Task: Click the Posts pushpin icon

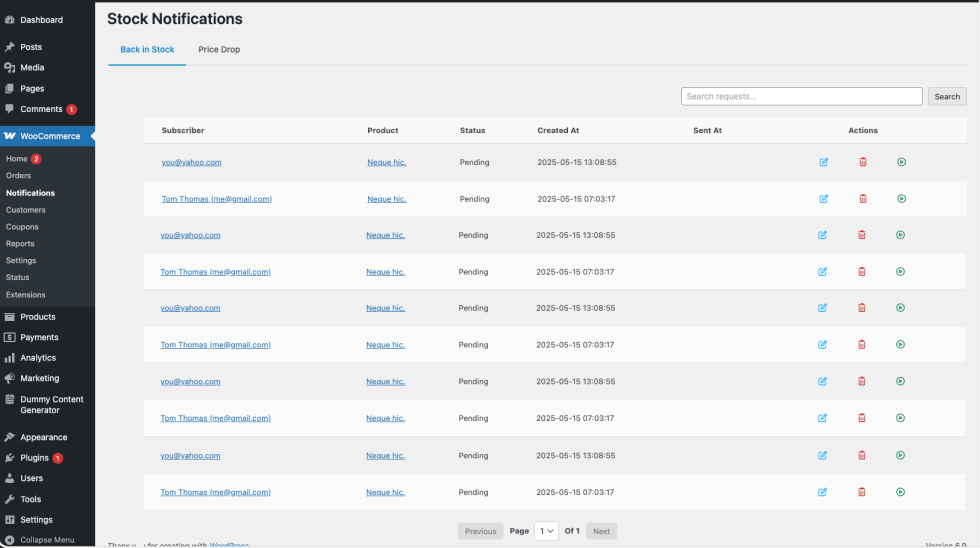Action: [9, 47]
